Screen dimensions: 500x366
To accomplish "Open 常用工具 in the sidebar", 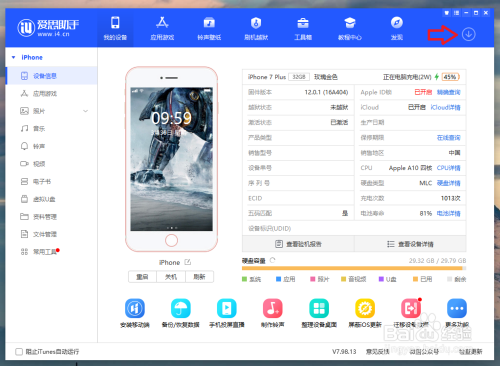I will click(52, 252).
